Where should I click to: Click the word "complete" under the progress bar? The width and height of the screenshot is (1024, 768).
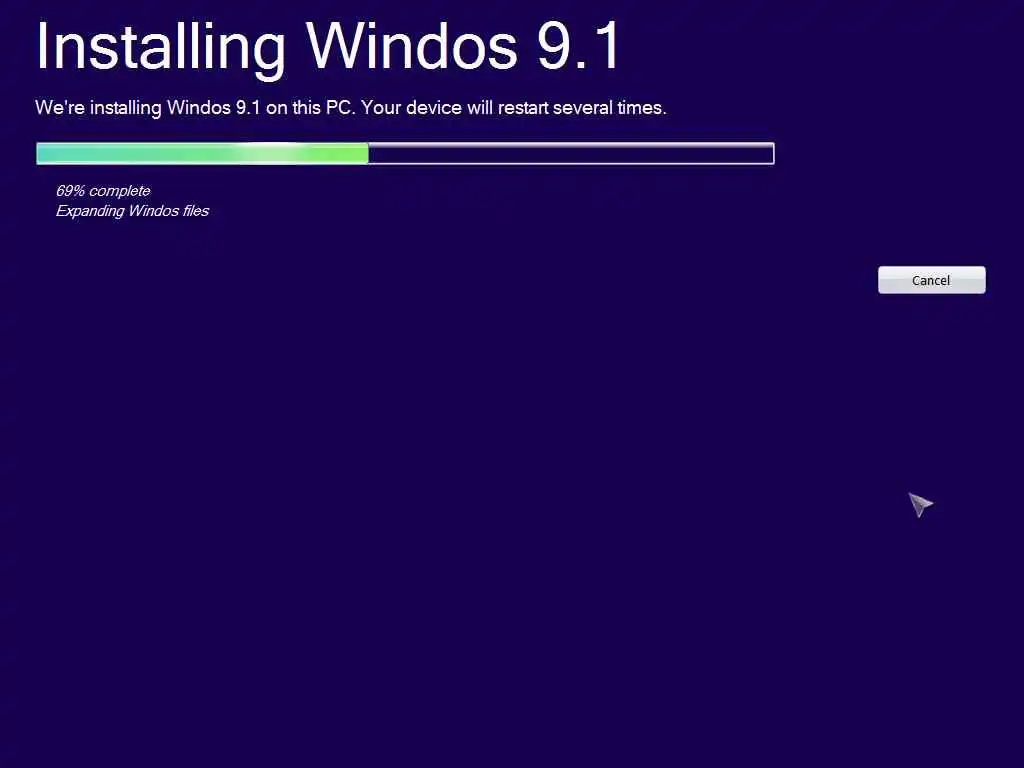coord(120,191)
